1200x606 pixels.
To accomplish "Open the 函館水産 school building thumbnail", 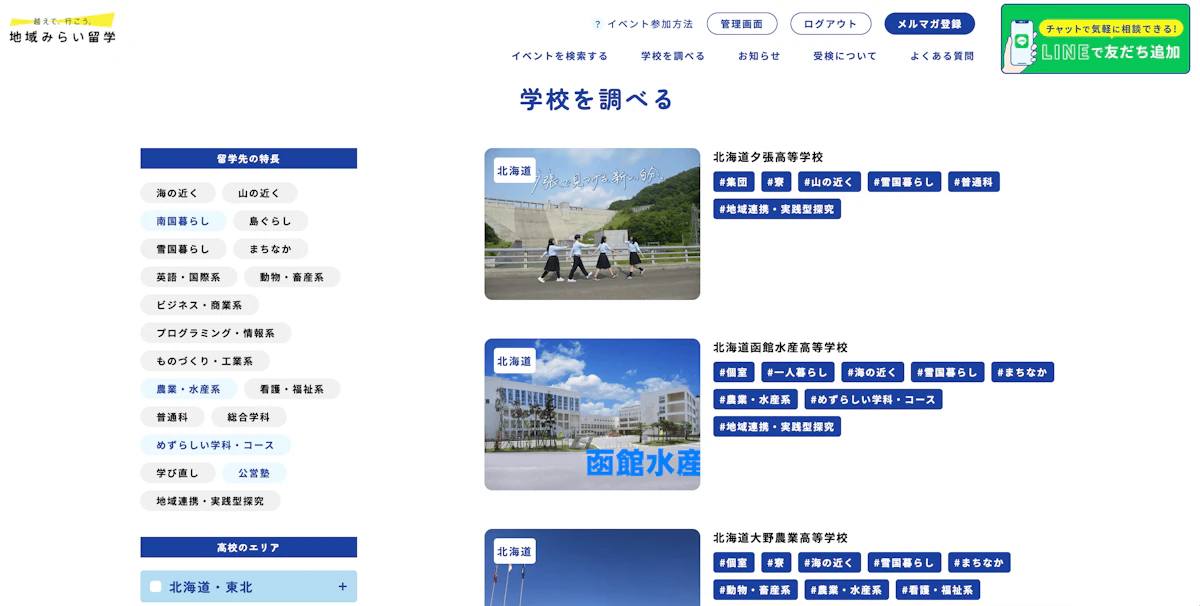I will tap(592, 414).
